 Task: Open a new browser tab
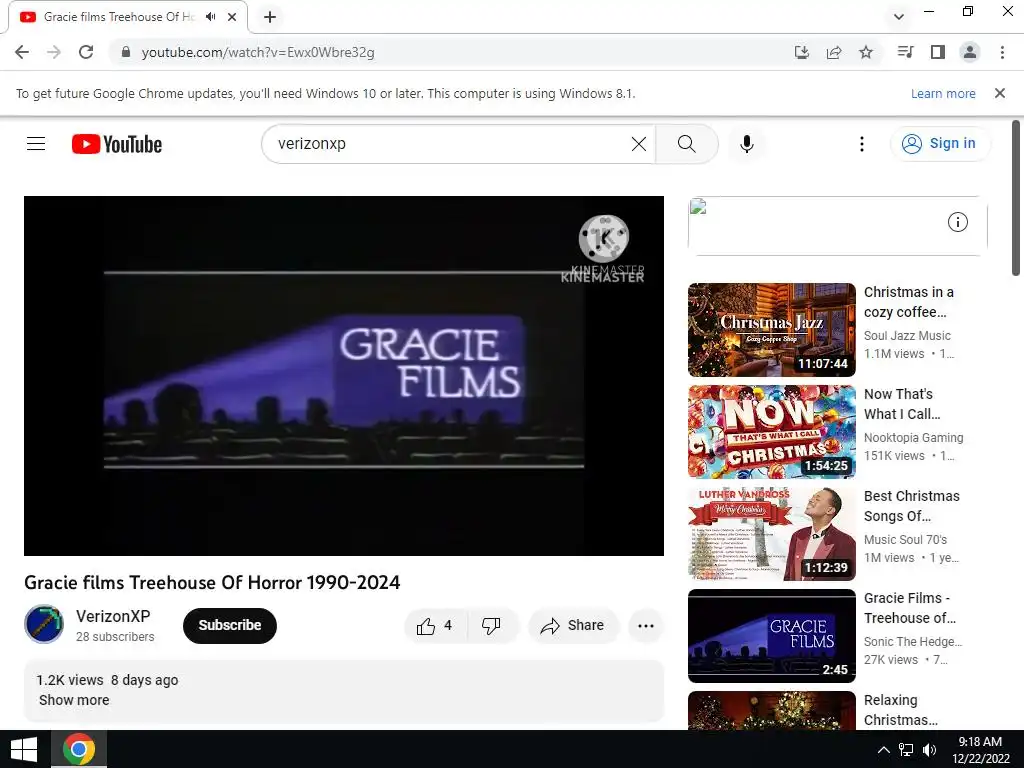tap(270, 17)
